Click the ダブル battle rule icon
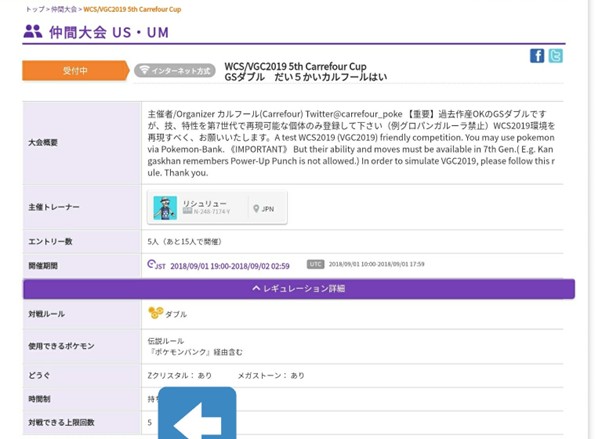The image size is (602, 439). pos(155,313)
